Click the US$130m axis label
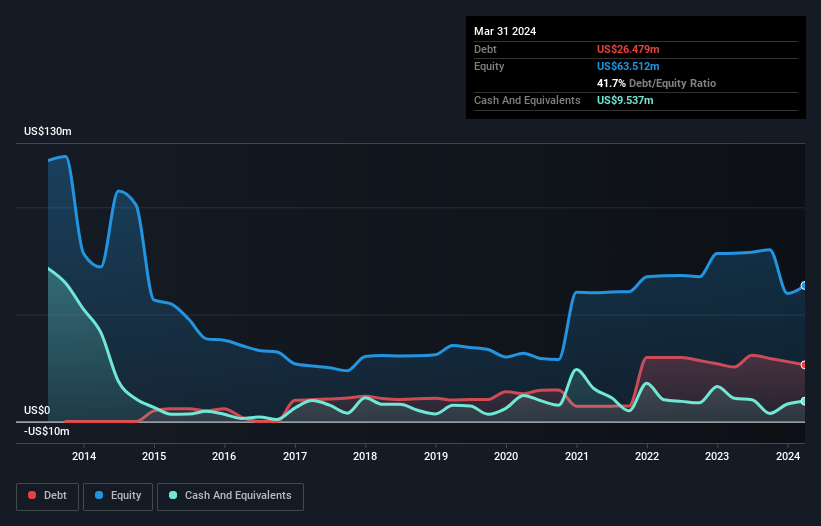This screenshot has width=821, height=526. tap(48, 131)
